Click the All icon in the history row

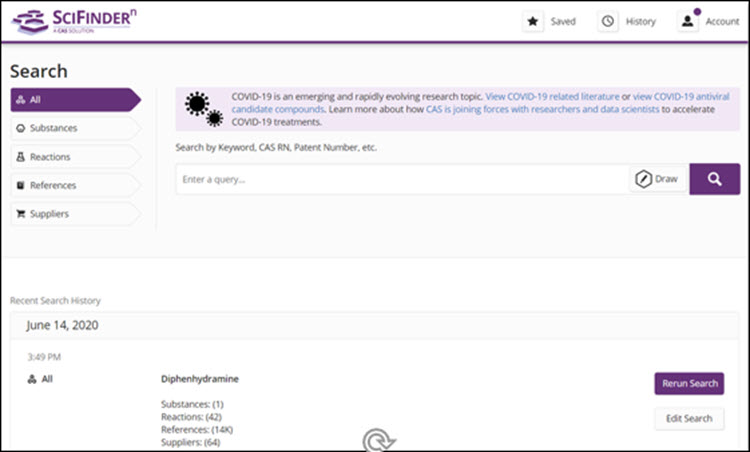point(32,379)
